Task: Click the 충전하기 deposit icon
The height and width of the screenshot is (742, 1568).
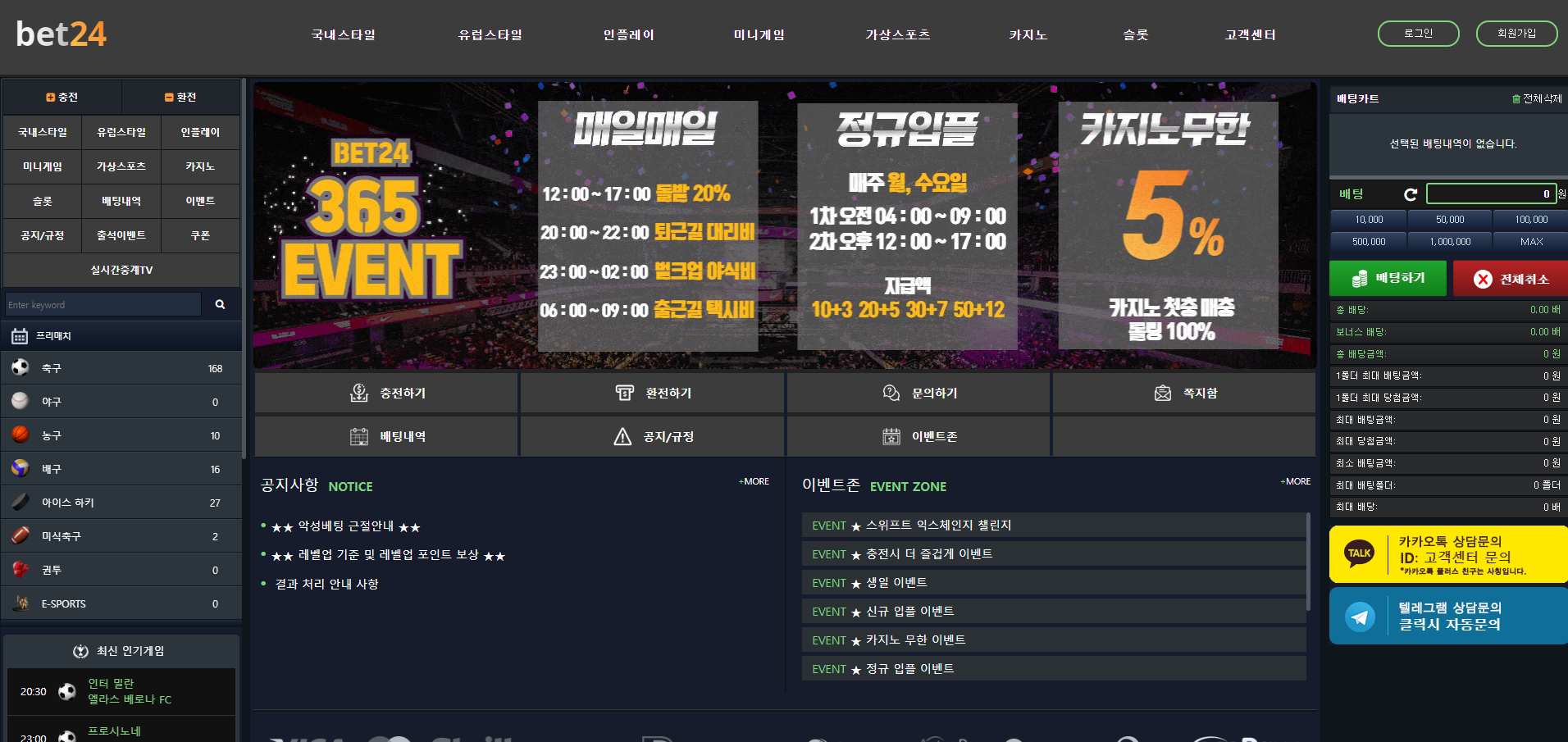Action: [359, 393]
